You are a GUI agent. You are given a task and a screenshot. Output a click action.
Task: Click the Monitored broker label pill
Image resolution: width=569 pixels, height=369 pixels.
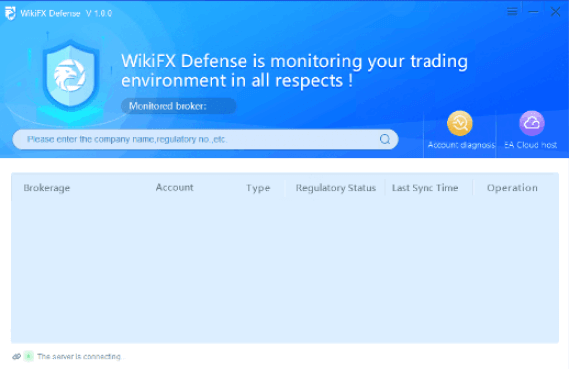click(179, 106)
